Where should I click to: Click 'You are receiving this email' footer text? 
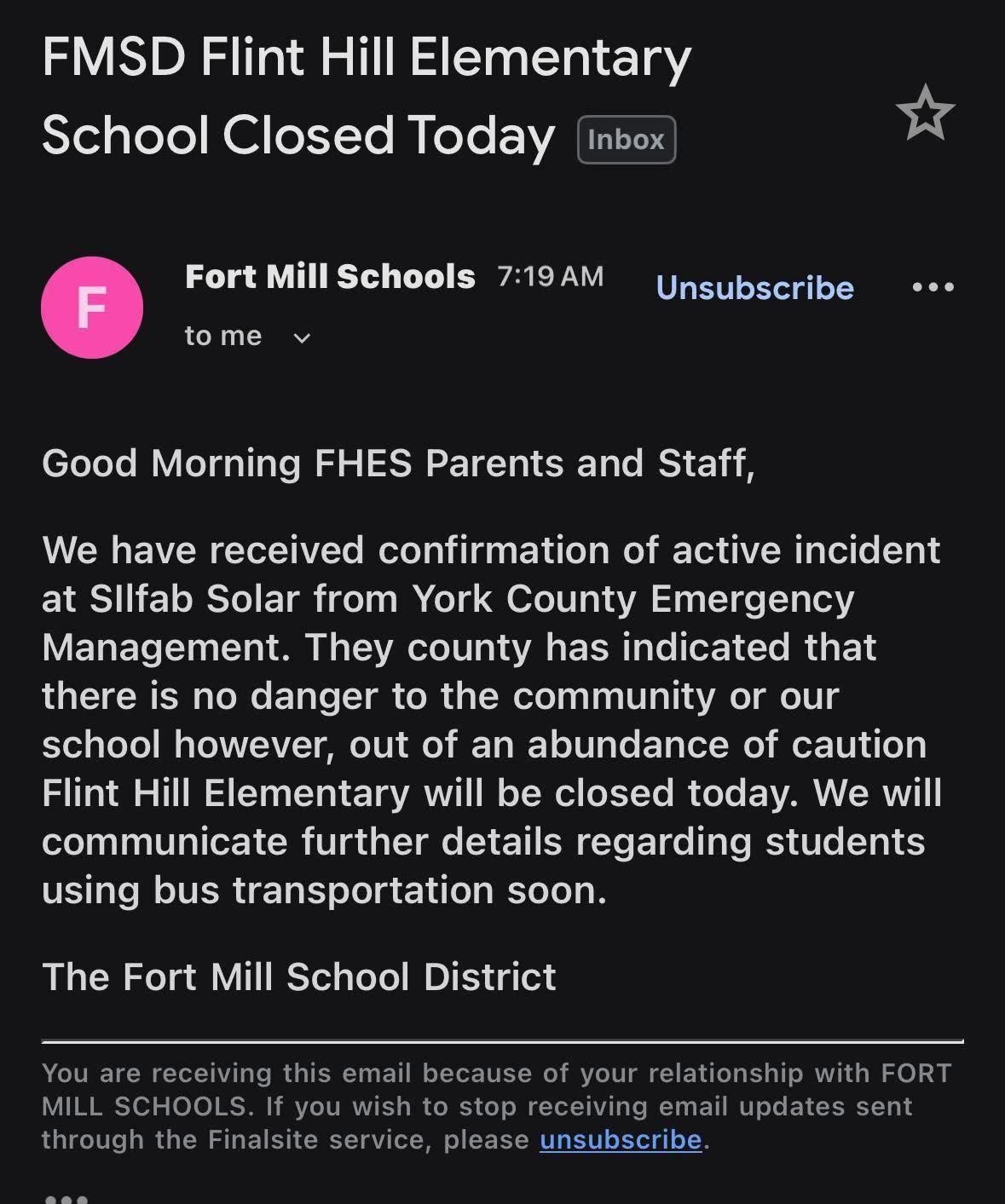pyautogui.click(x=226, y=1073)
